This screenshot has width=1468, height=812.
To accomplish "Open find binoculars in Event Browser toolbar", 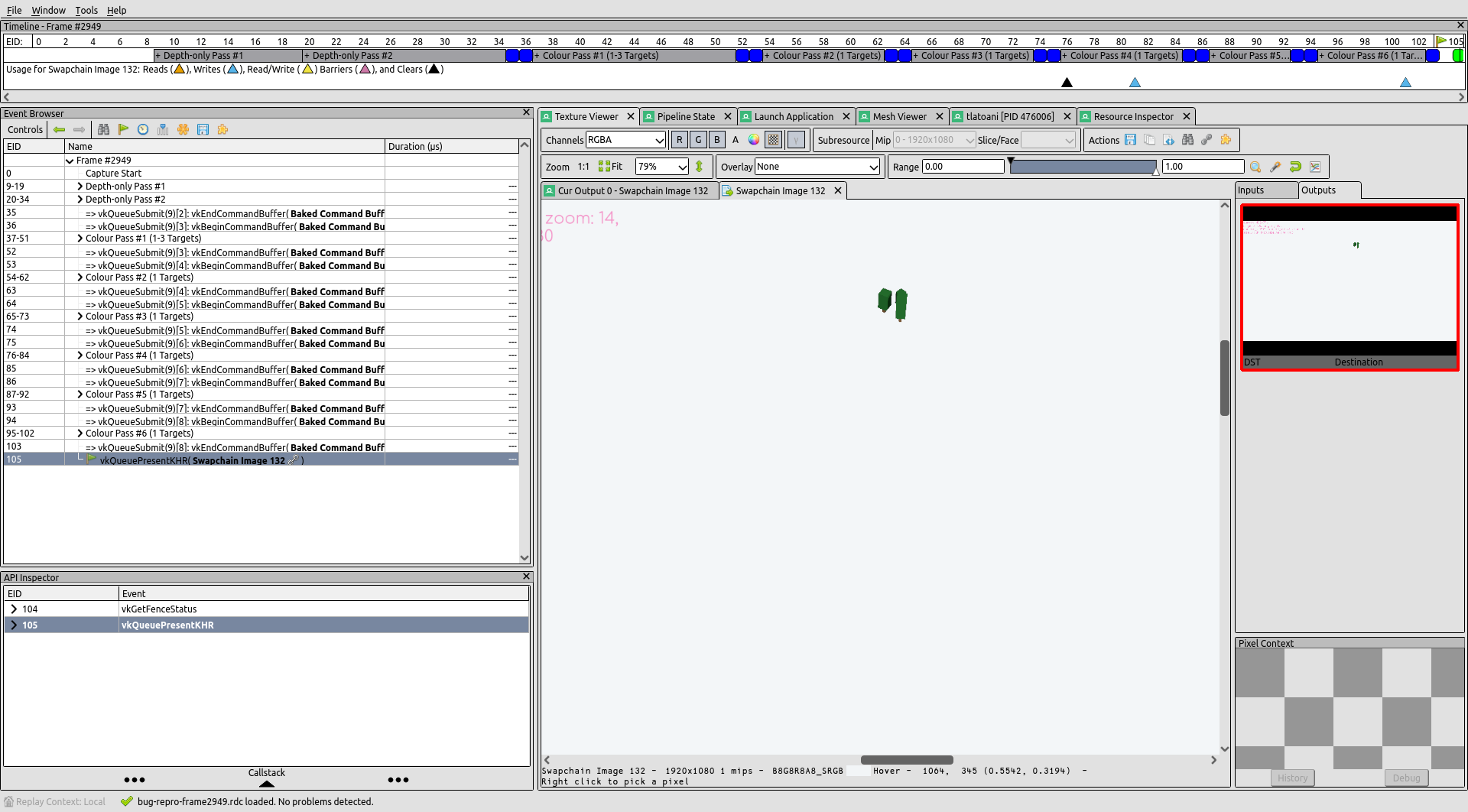I will click(103, 130).
